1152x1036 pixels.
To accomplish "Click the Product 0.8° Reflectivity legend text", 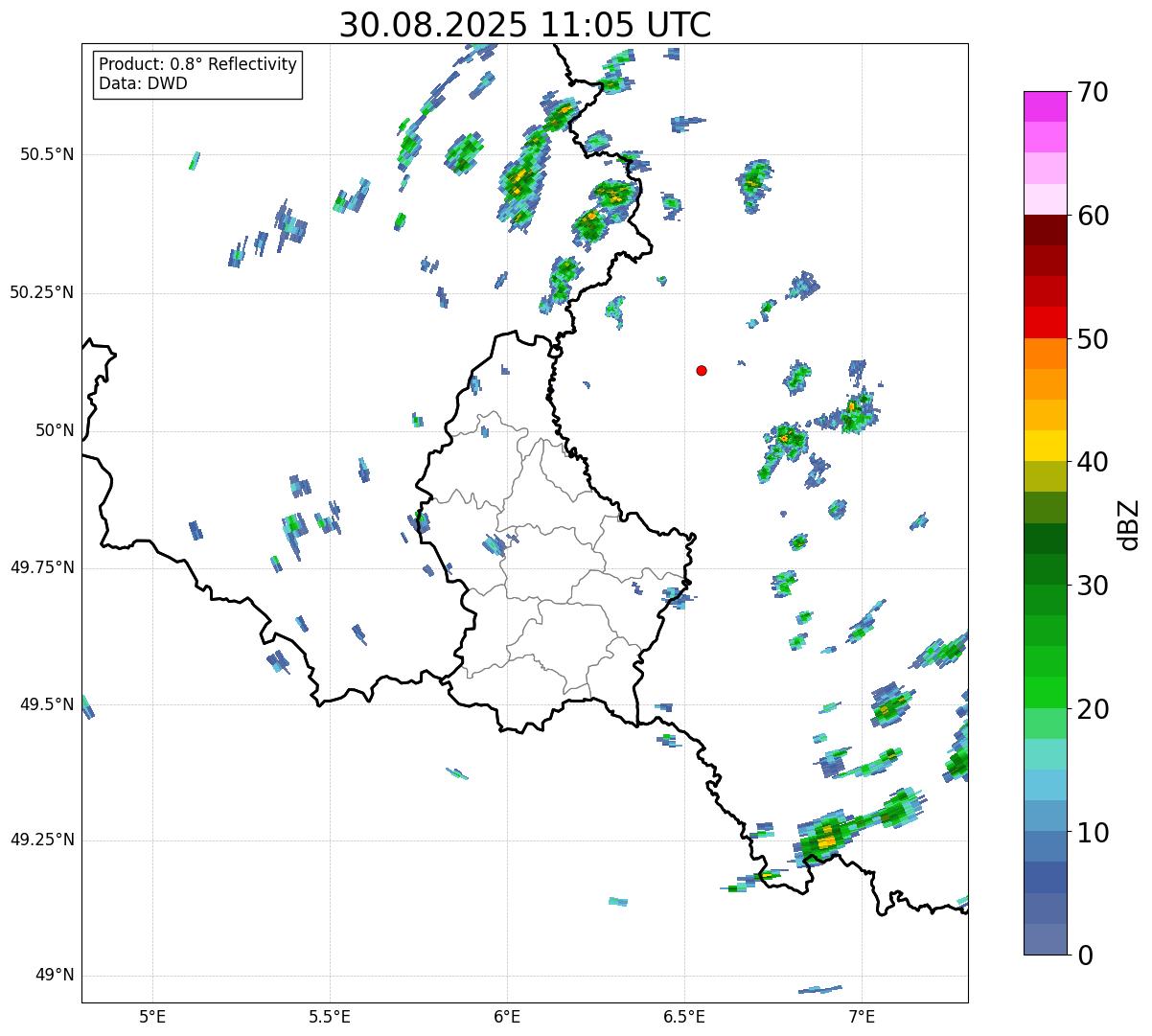I will point(197,64).
